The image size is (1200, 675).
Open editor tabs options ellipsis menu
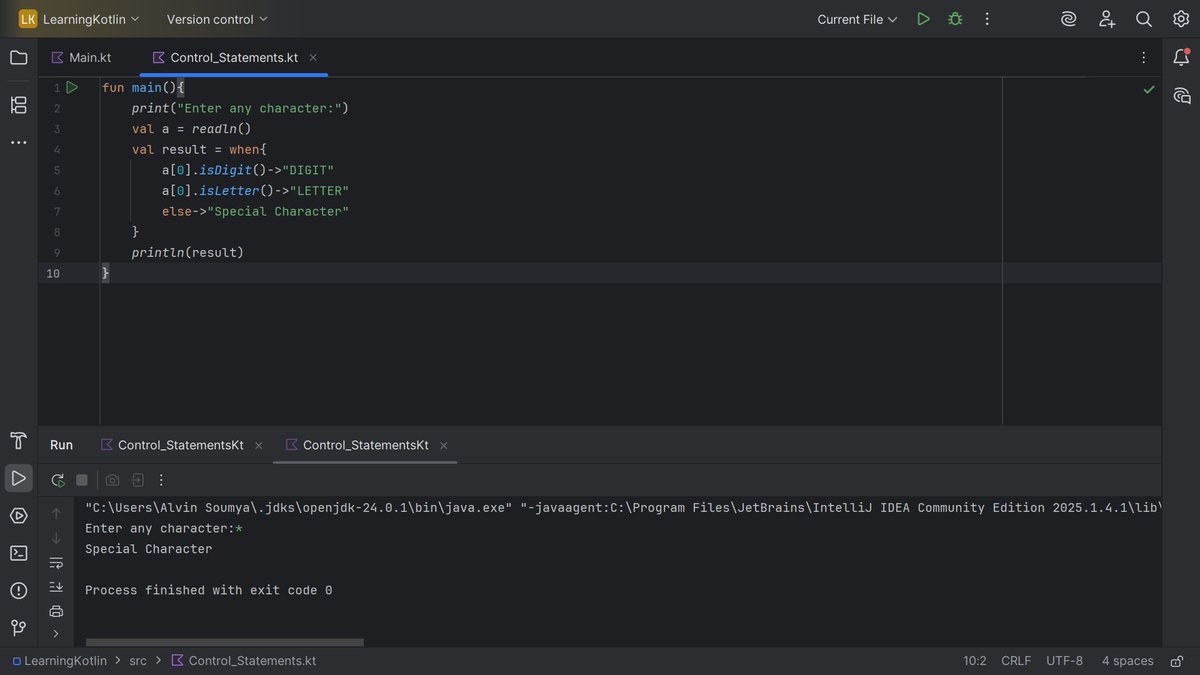point(1143,58)
